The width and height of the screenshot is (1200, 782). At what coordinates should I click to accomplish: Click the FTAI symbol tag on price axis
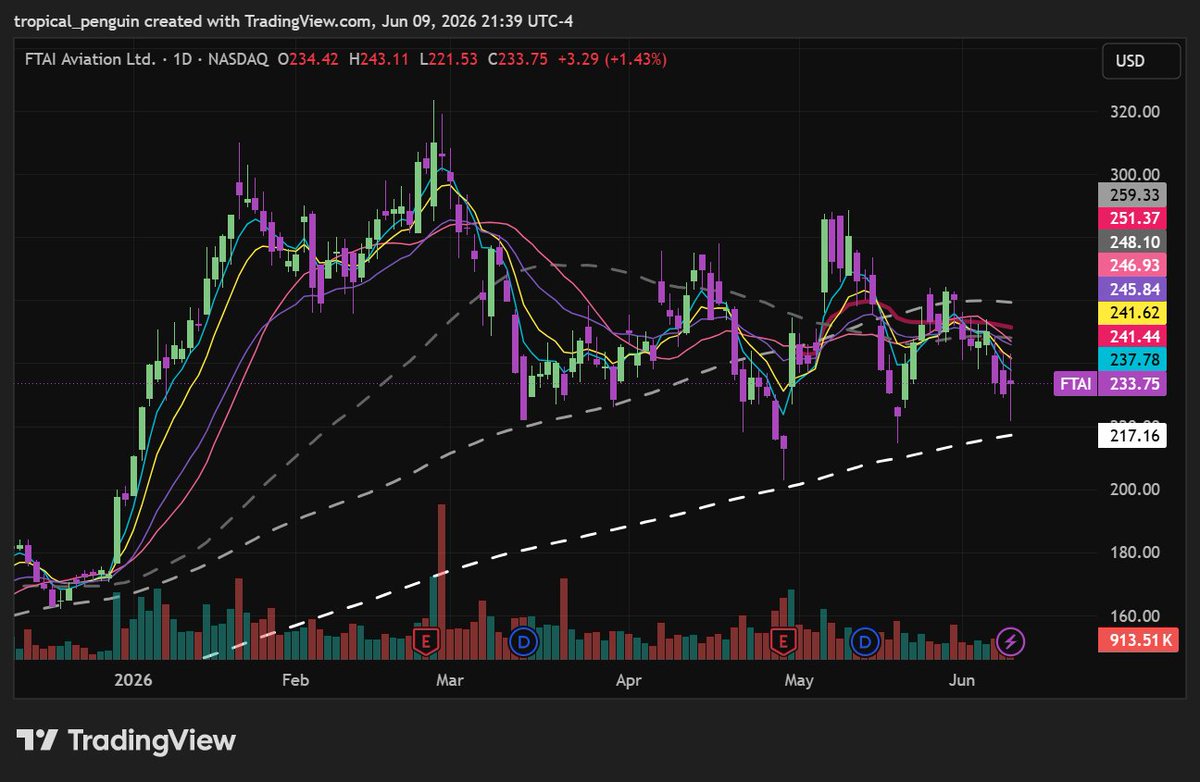pyautogui.click(x=1074, y=383)
